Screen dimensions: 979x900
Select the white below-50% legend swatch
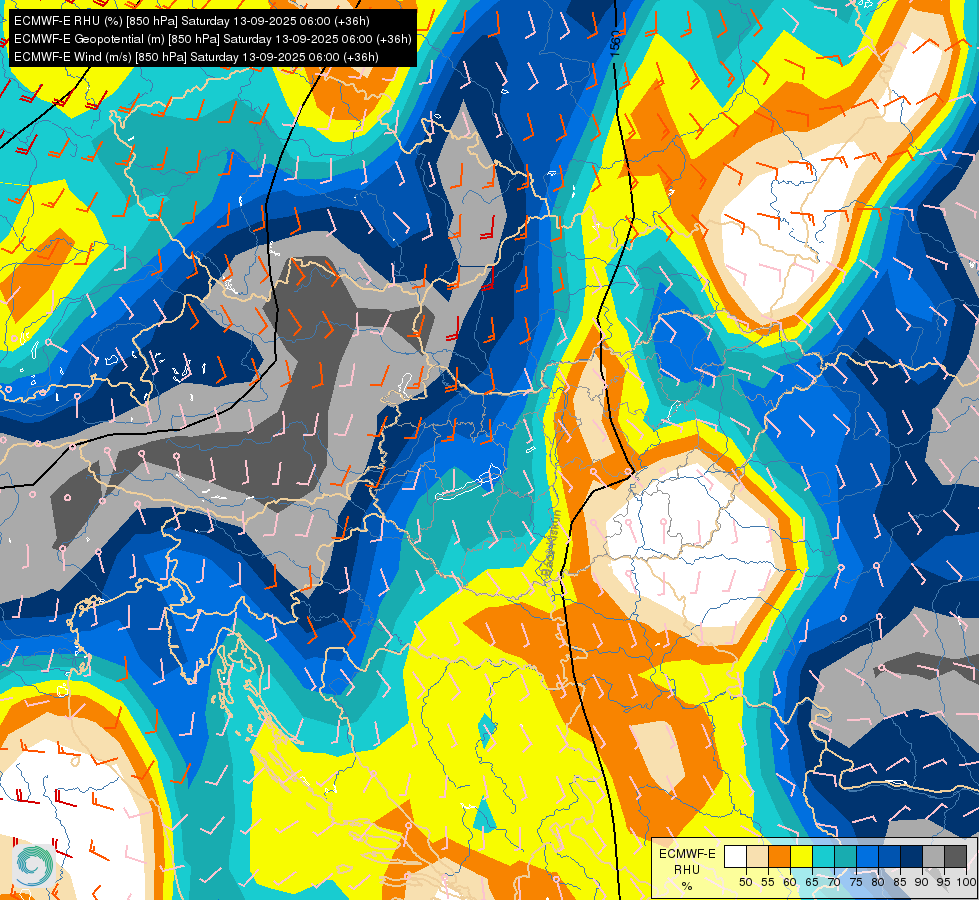point(735,857)
